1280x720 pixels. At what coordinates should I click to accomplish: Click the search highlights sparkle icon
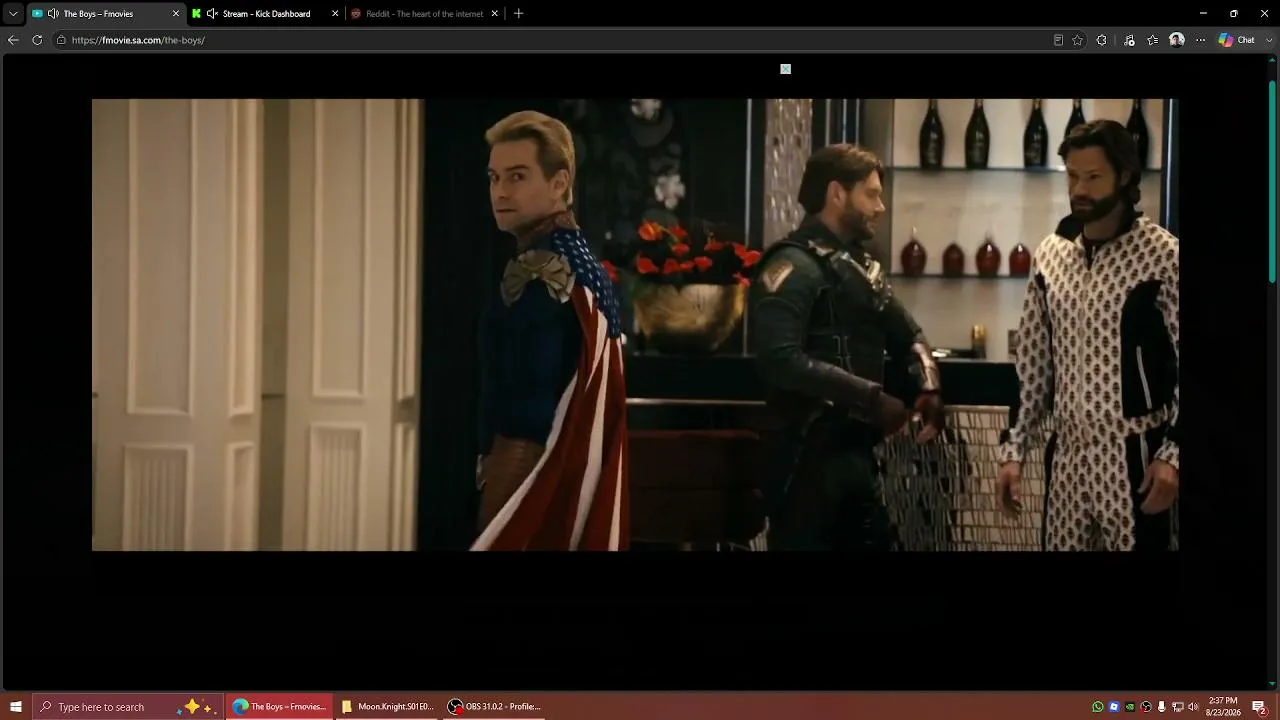pyautogui.click(x=197, y=706)
